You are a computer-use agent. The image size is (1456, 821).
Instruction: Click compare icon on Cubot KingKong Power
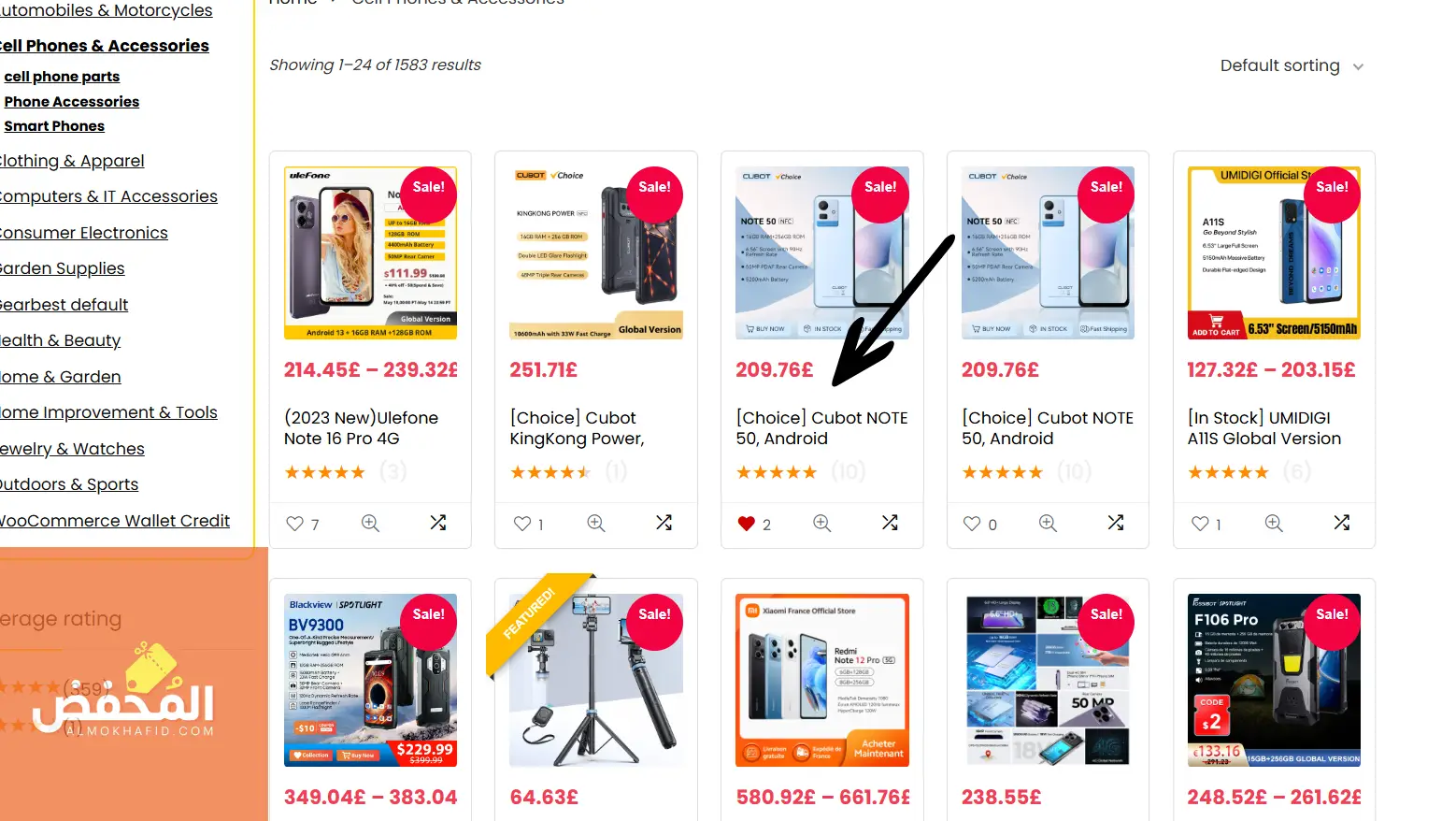point(664,523)
